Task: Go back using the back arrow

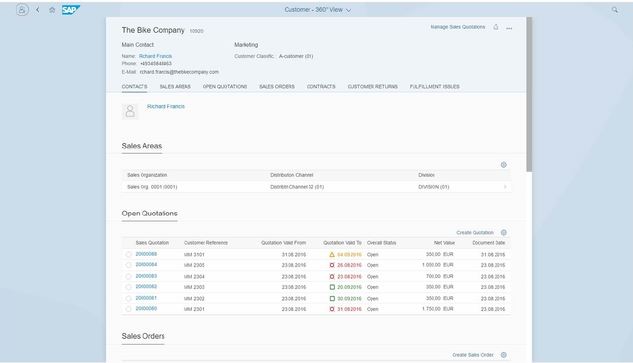Action: pos(38,10)
